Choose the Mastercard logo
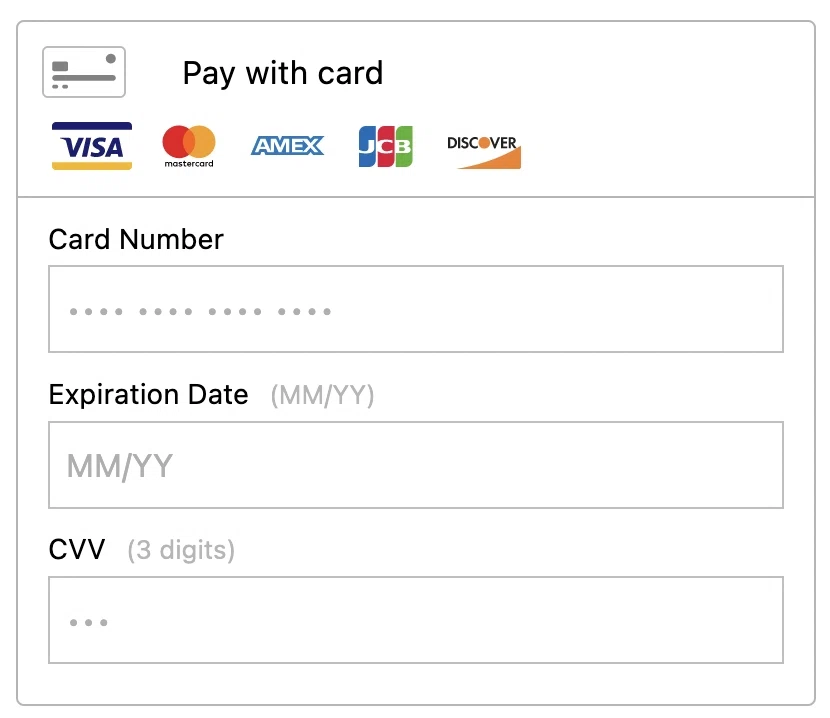830x718 pixels. click(189, 146)
